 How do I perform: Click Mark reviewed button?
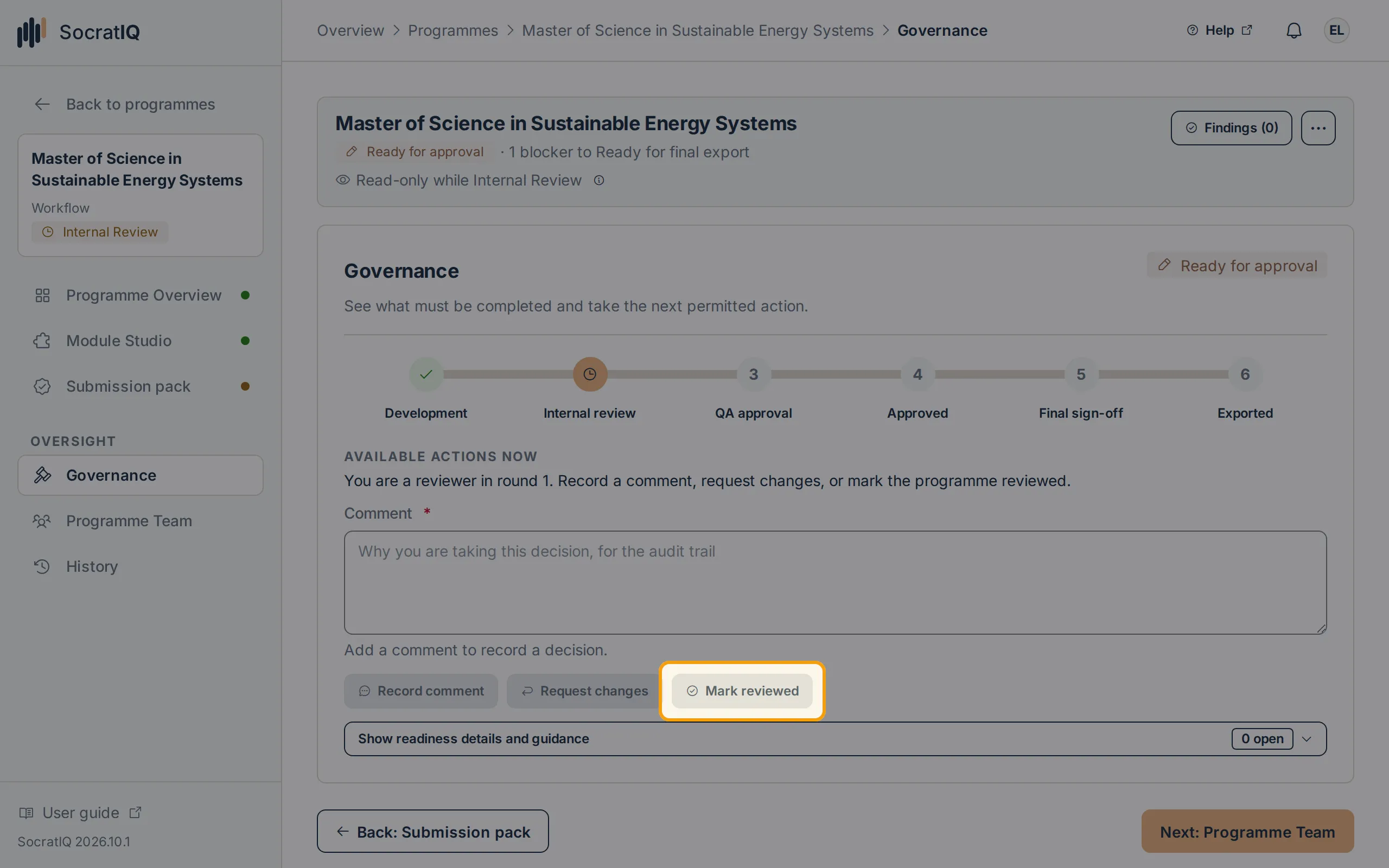tap(742, 691)
